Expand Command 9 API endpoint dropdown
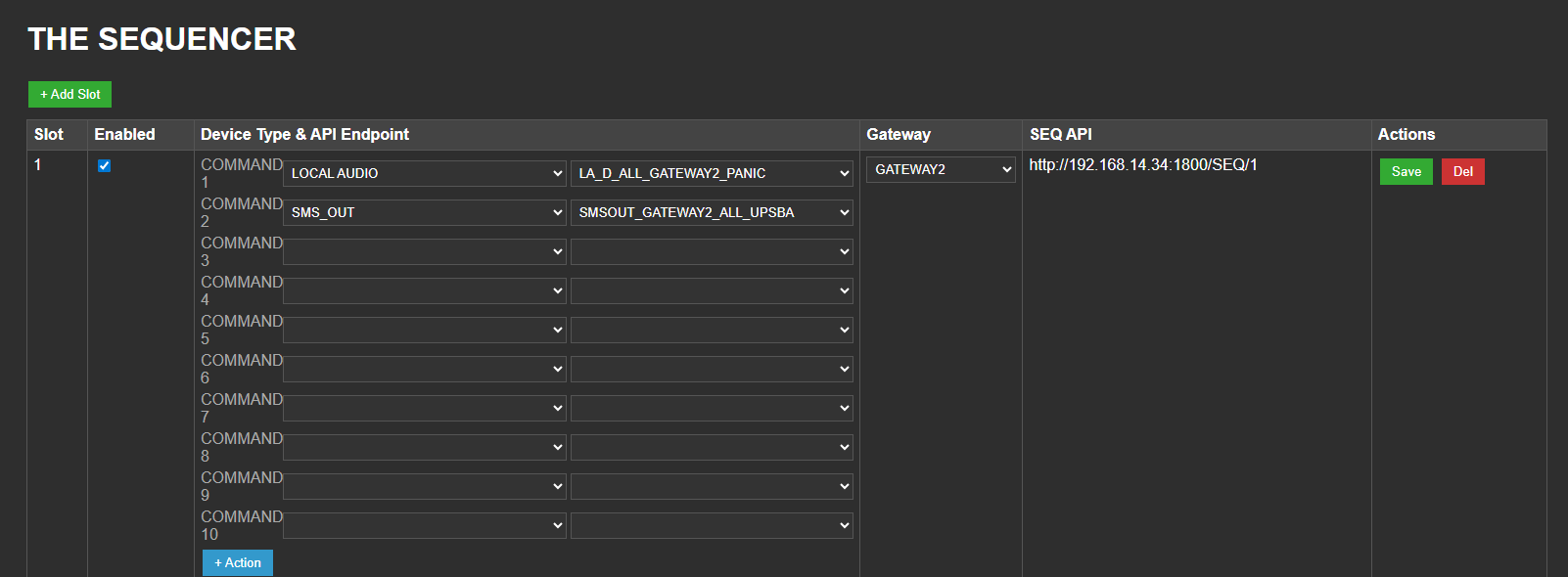Image resolution: width=1568 pixels, height=577 pixels. pyautogui.click(x=712, y=486)
